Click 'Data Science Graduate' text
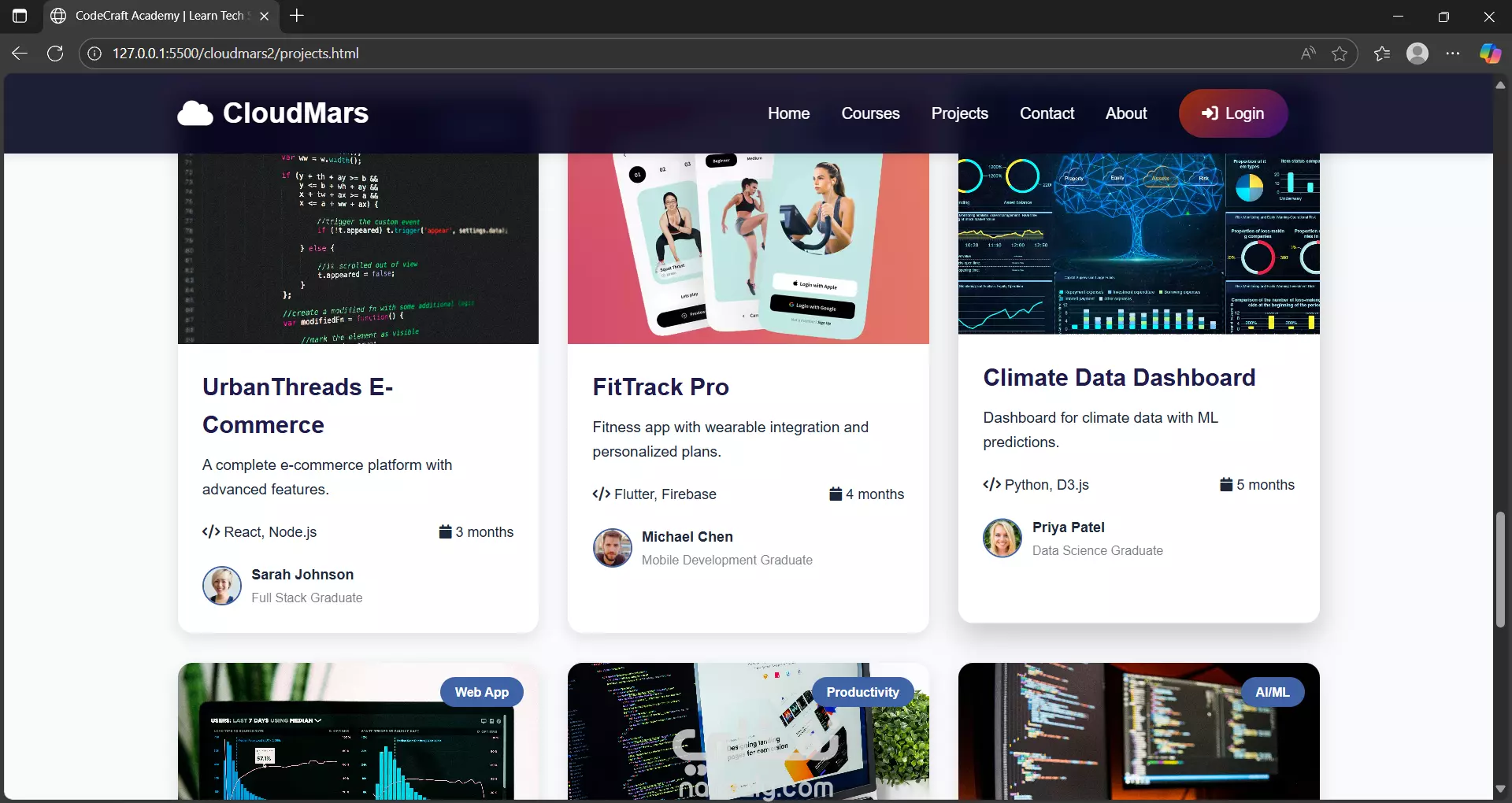 coord(1098,551)
